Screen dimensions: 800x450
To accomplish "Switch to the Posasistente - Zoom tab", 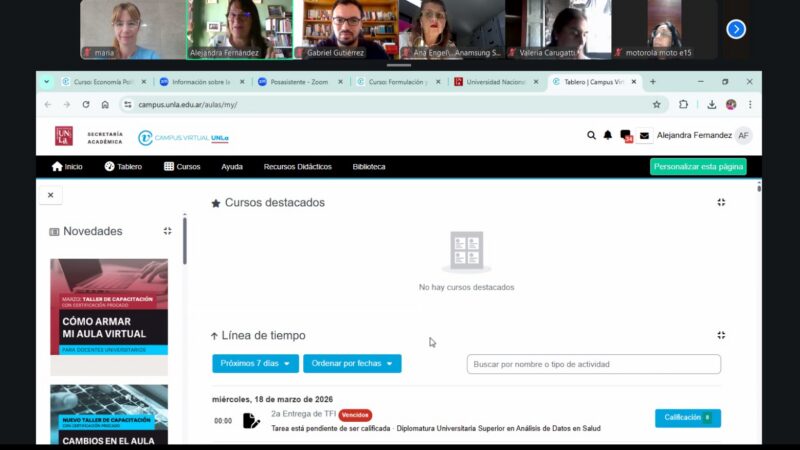I will (295, 82).
